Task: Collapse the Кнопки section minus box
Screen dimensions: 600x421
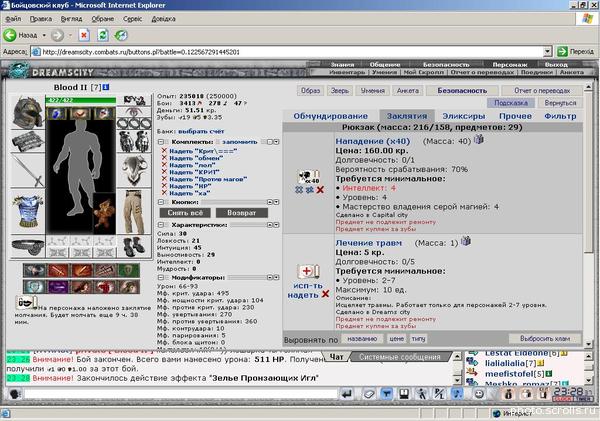Action: (161, 202)
